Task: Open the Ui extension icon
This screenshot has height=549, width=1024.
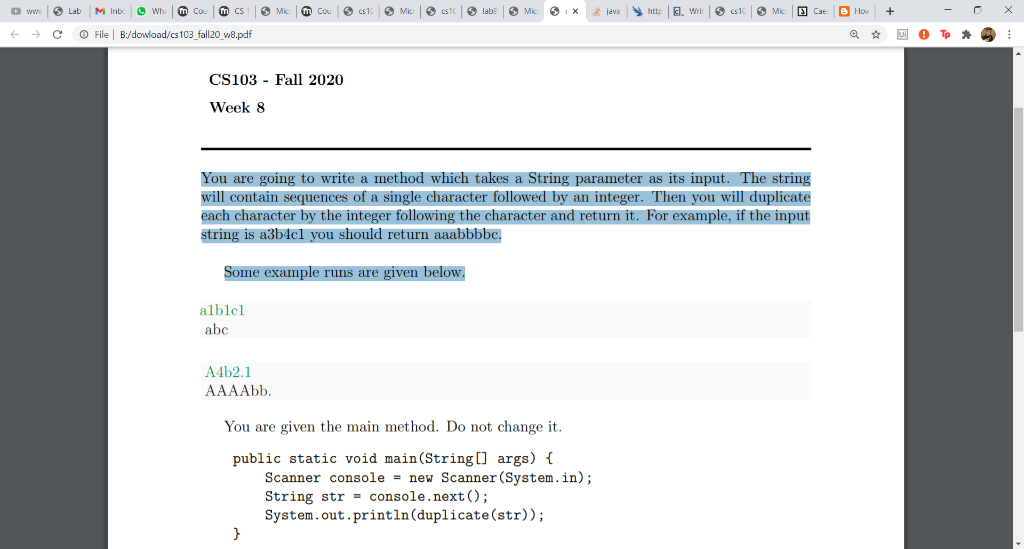Action: [x=903, y=35]
